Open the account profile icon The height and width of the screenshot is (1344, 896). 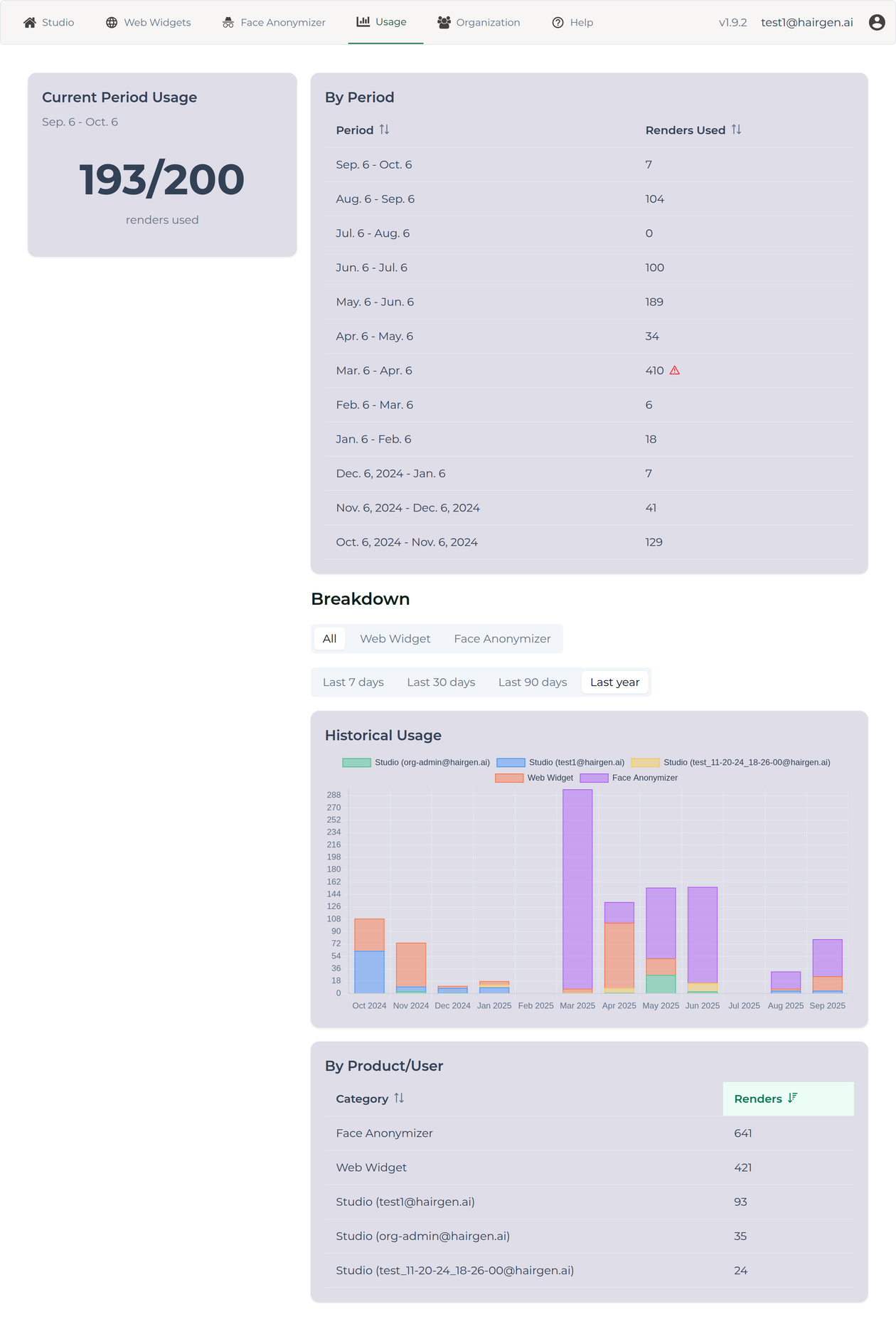(875, 22)
